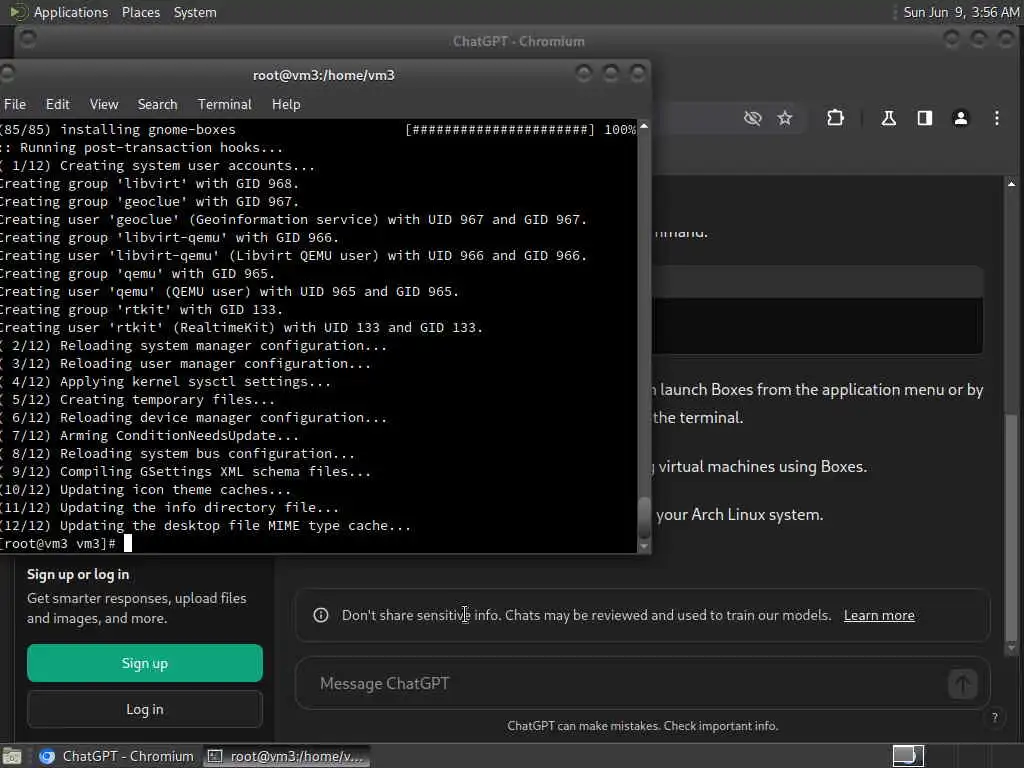Click the 'Applying kernel sysctl settings' line
Viewport: 1024px width, 768px height.
pos(166,381)
